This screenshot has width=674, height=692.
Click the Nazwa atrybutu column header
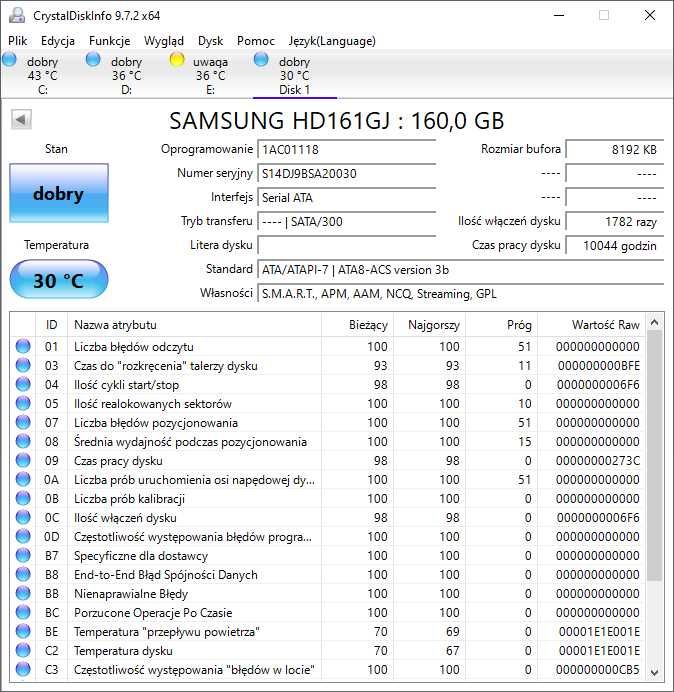click(194, 325)
